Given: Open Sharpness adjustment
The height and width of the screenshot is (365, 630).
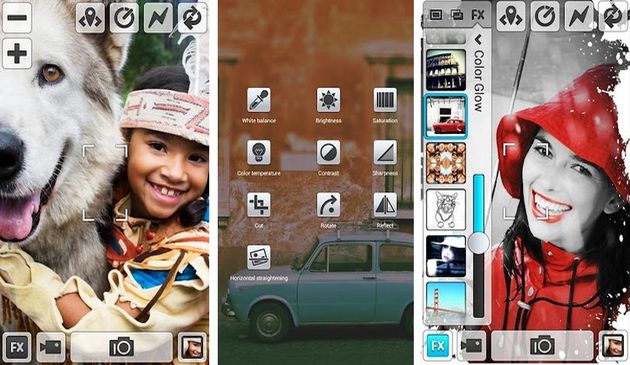Looking at the screenshot, I should [x=385, y=152].
